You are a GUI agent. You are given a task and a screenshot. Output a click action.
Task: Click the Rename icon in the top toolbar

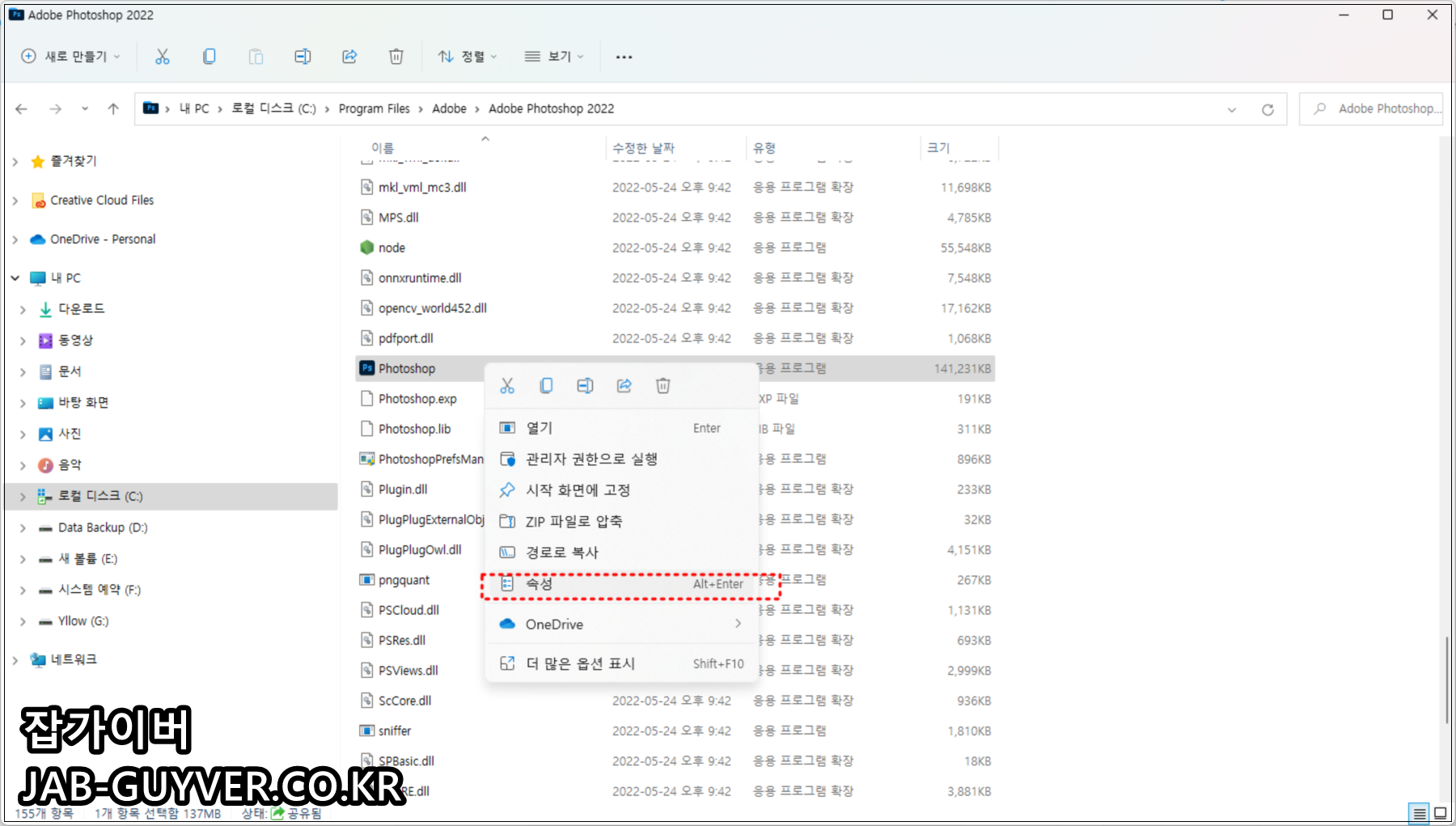[x=303, y=57]
